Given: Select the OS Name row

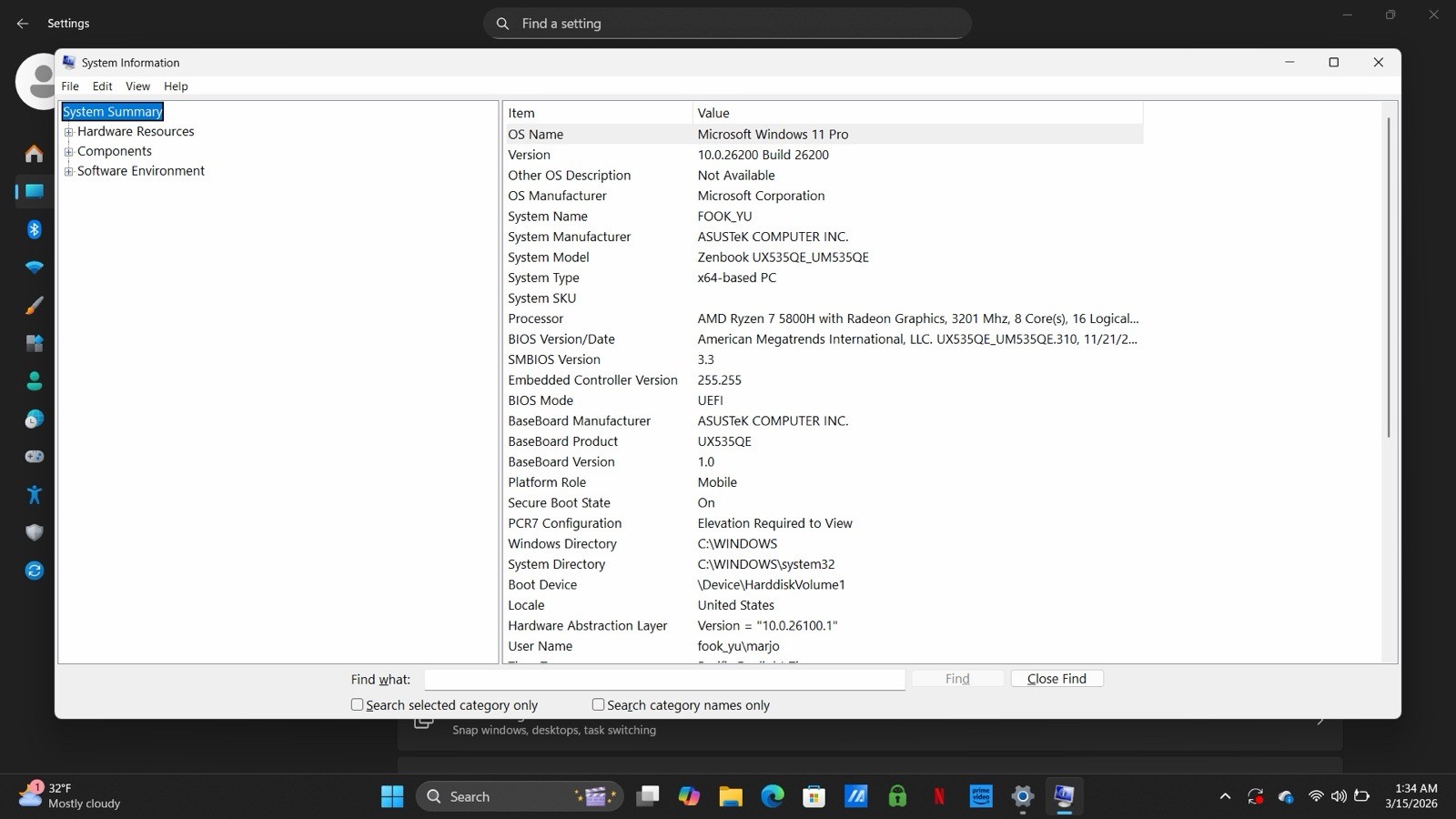Looking at the screenshot, I should tap(823, 134).
